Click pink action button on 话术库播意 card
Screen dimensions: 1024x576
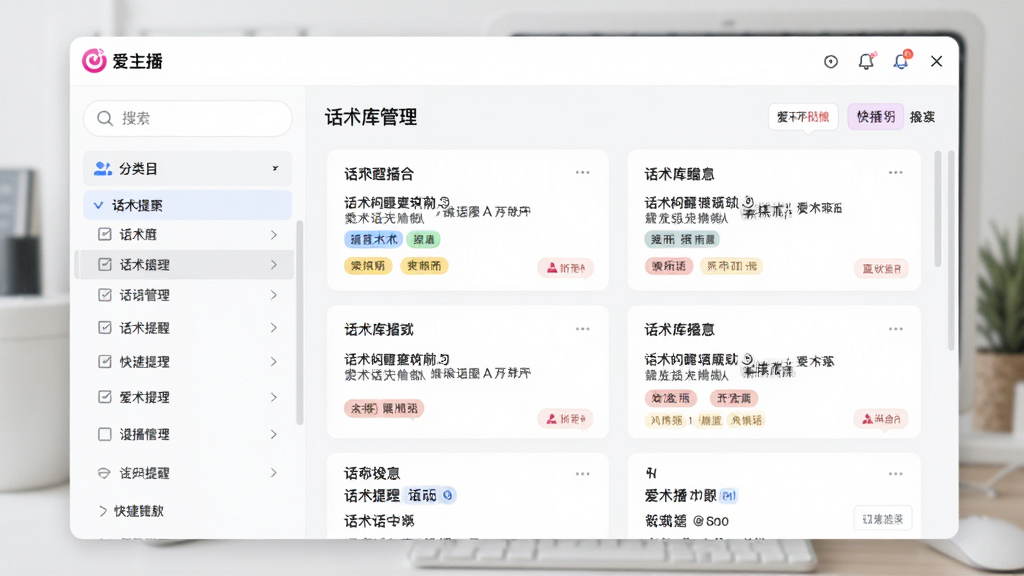pyautogui.click(x=881, y=419)
